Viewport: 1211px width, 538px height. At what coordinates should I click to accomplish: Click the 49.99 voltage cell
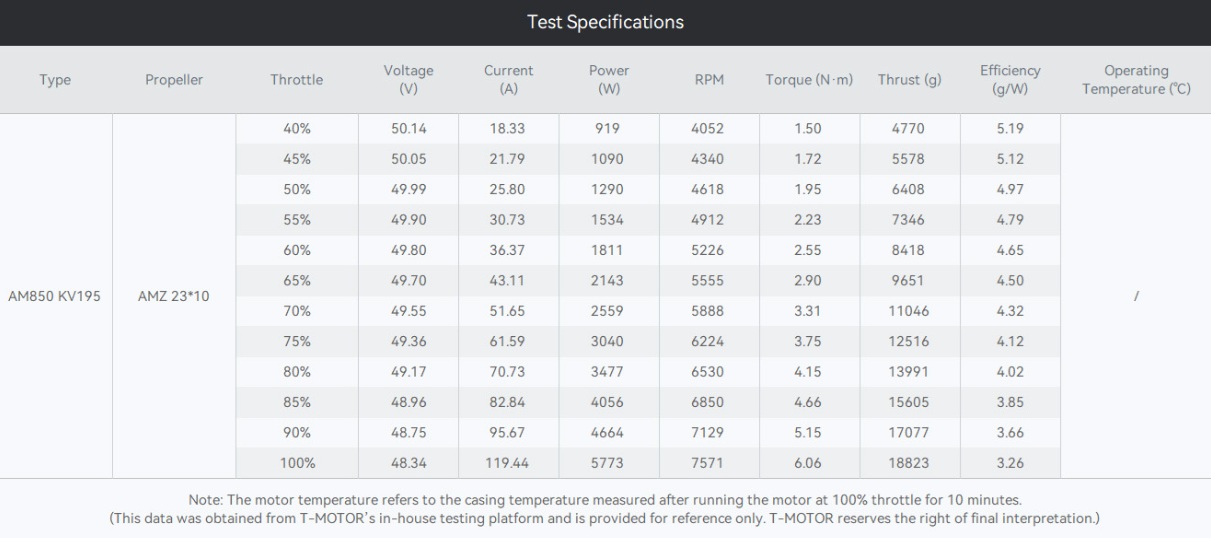pos(408,189)
